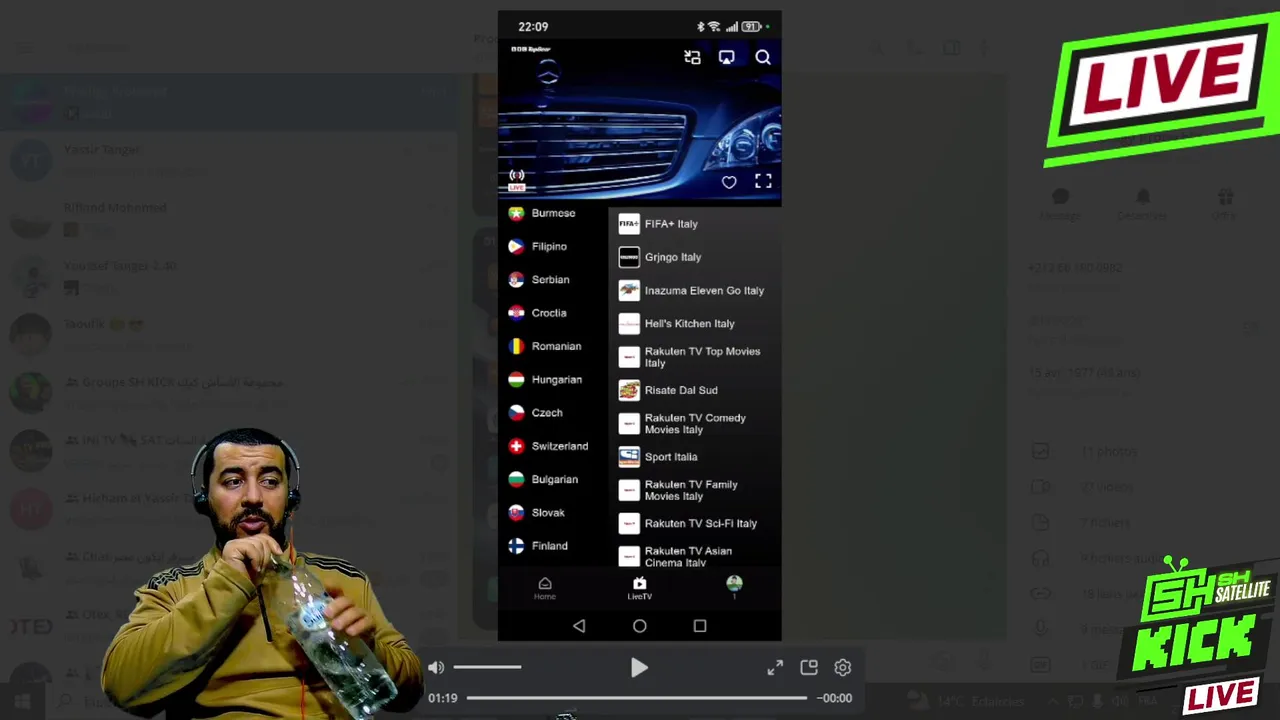Select the Burmese language category
1280x720 pixels.
pos(553,213)
